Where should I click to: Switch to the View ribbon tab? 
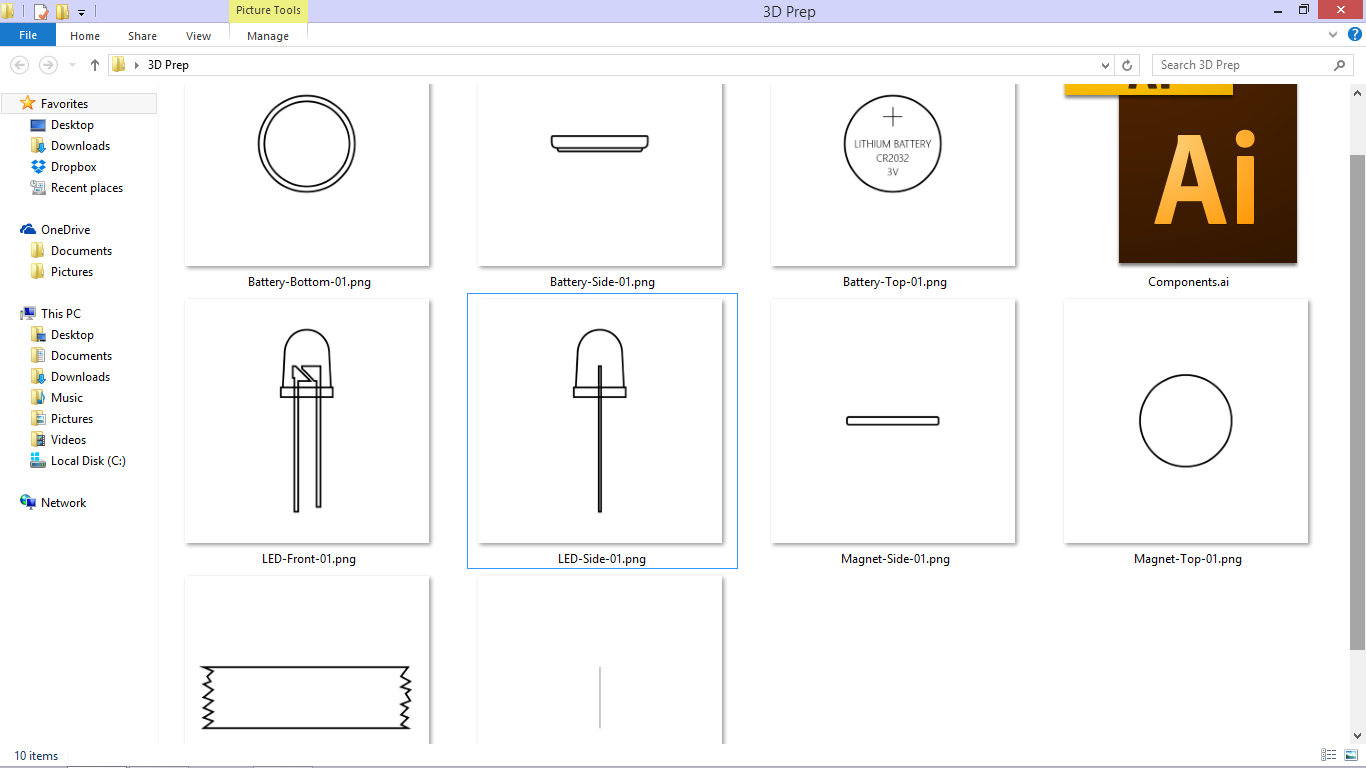click(x=198, y=35)
